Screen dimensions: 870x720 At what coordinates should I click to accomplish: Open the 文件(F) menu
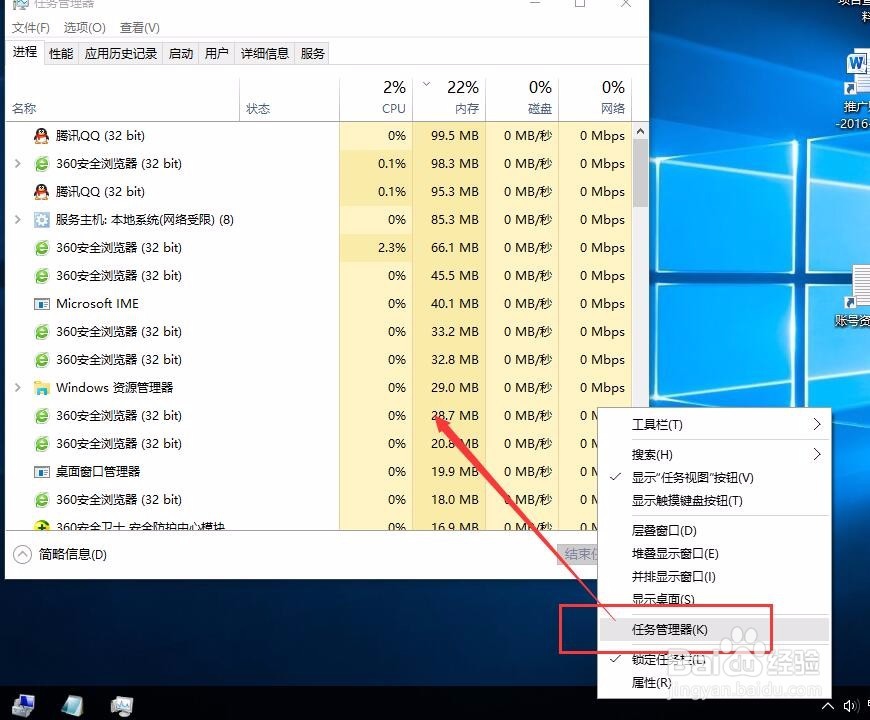point(31,28)
